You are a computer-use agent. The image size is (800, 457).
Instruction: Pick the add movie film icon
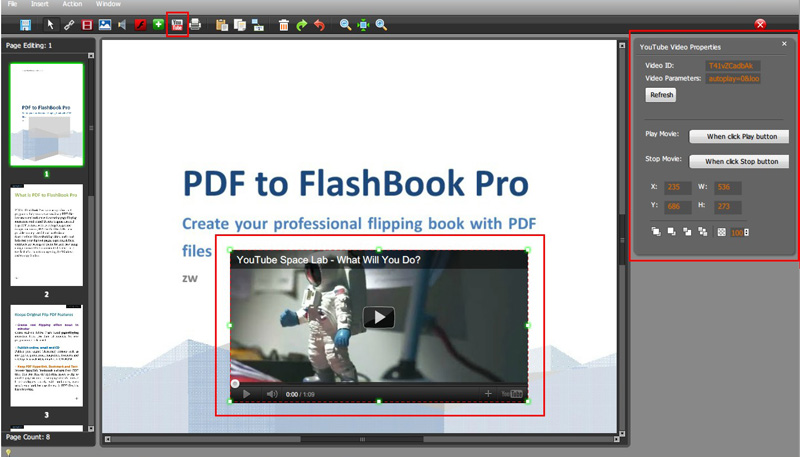87,24
